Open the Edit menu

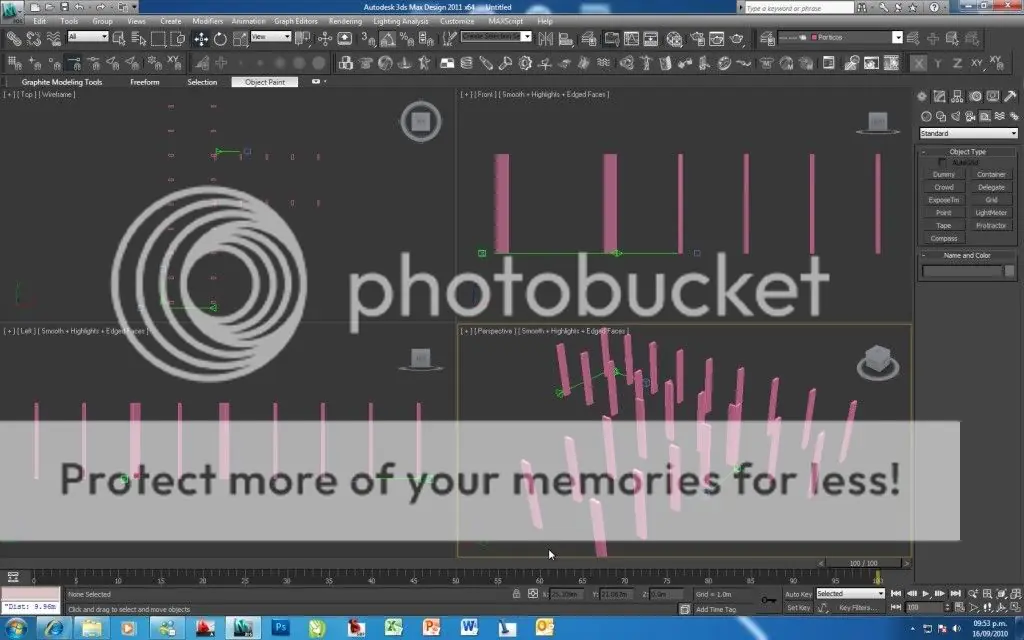point(40,21)
